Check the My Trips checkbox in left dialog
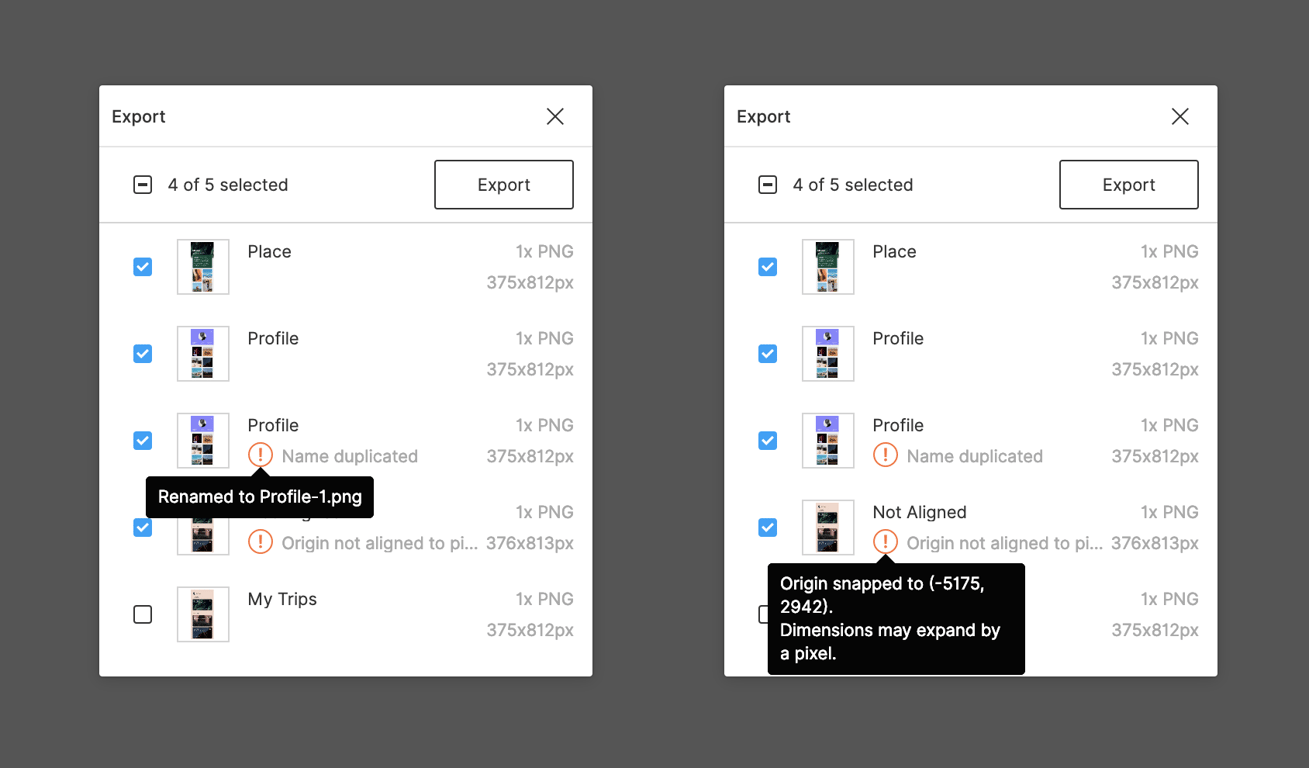This screenshot has width=1309, height=768. 143,614
